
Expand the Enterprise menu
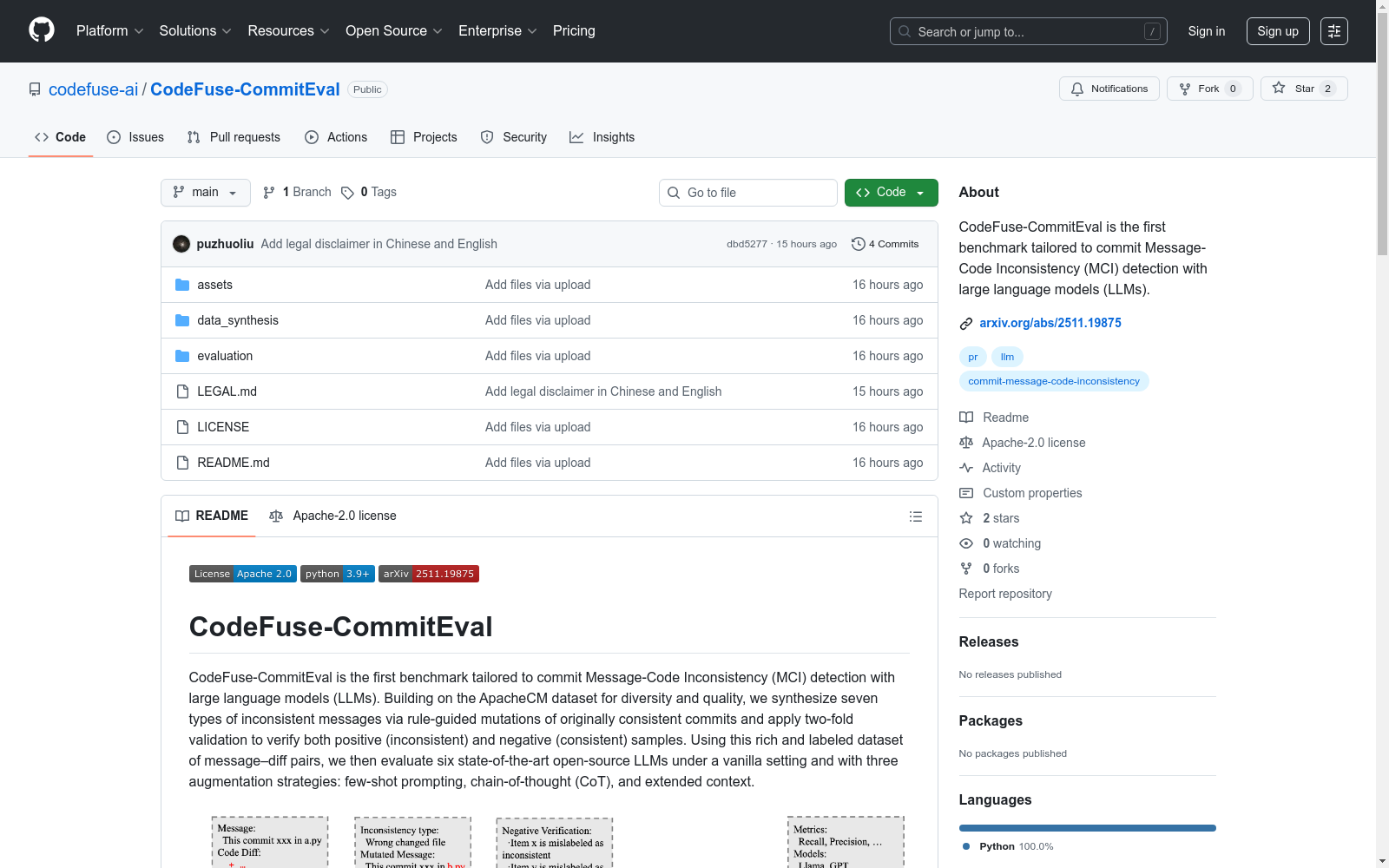(x=497, y=31)
